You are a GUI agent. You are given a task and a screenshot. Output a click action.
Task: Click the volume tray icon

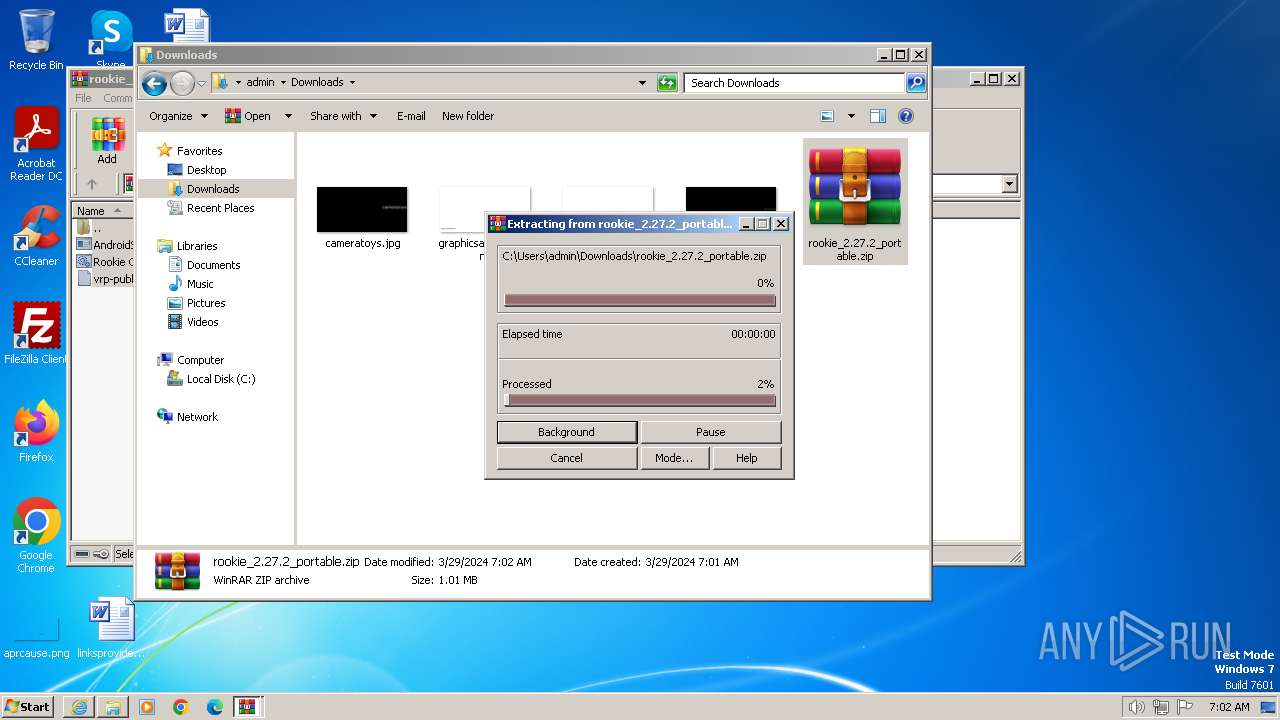(1137, 707)
